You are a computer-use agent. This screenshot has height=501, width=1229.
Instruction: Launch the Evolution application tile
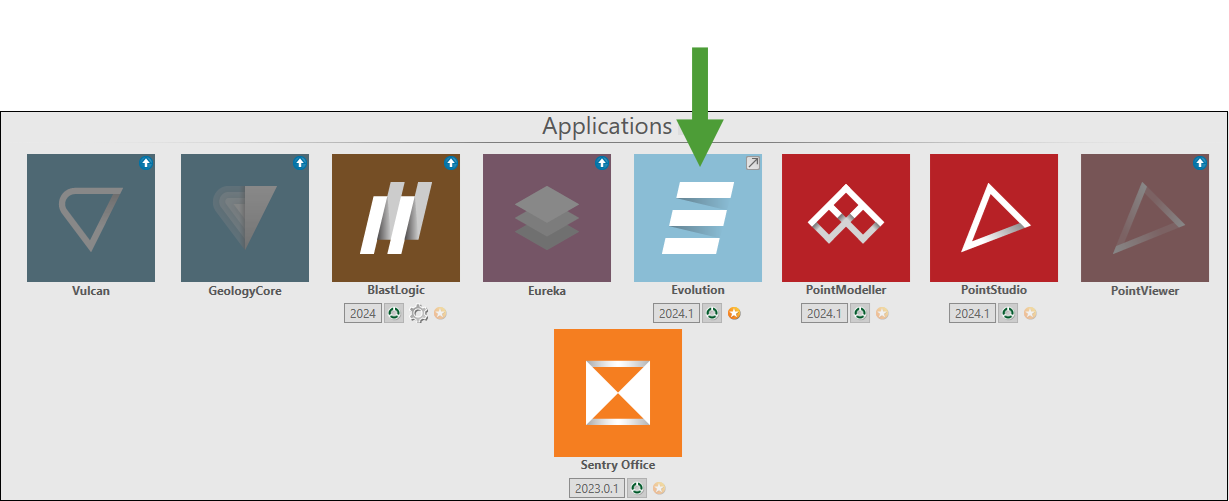(698, 218)
